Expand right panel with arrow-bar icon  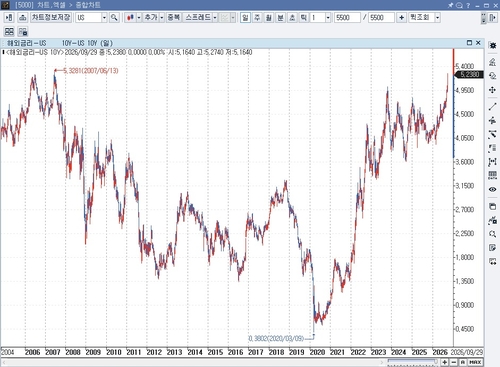point(493,17)
